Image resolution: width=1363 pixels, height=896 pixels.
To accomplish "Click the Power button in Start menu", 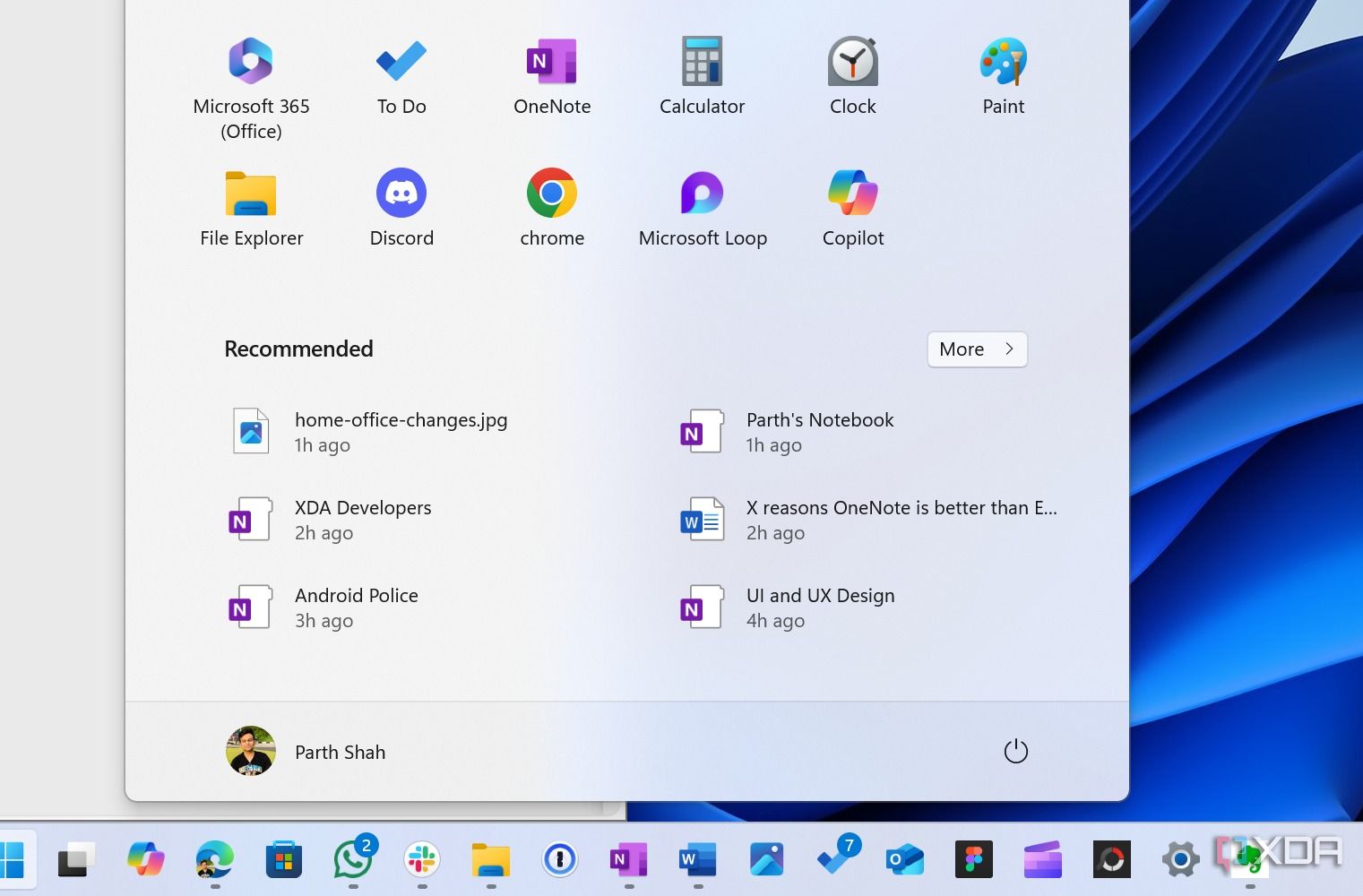I will point(1015,752).
